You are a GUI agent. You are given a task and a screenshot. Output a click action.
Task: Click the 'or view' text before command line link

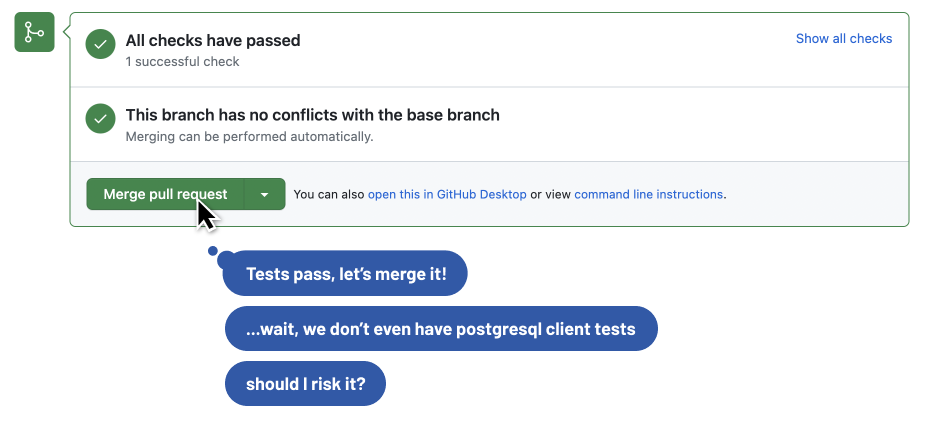[x=550, y=194]
